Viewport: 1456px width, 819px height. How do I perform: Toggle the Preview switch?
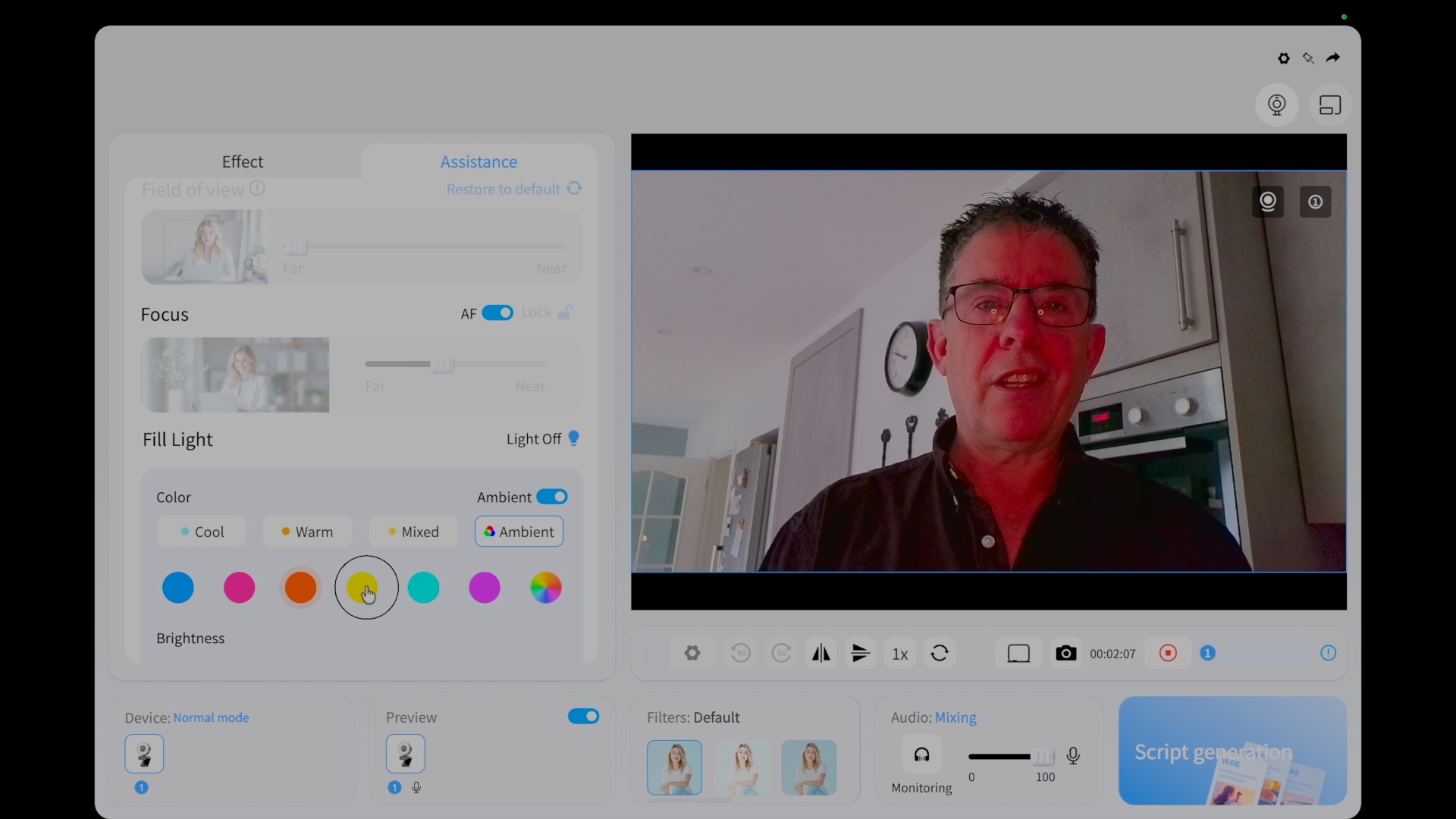click(x=583, y=717)
